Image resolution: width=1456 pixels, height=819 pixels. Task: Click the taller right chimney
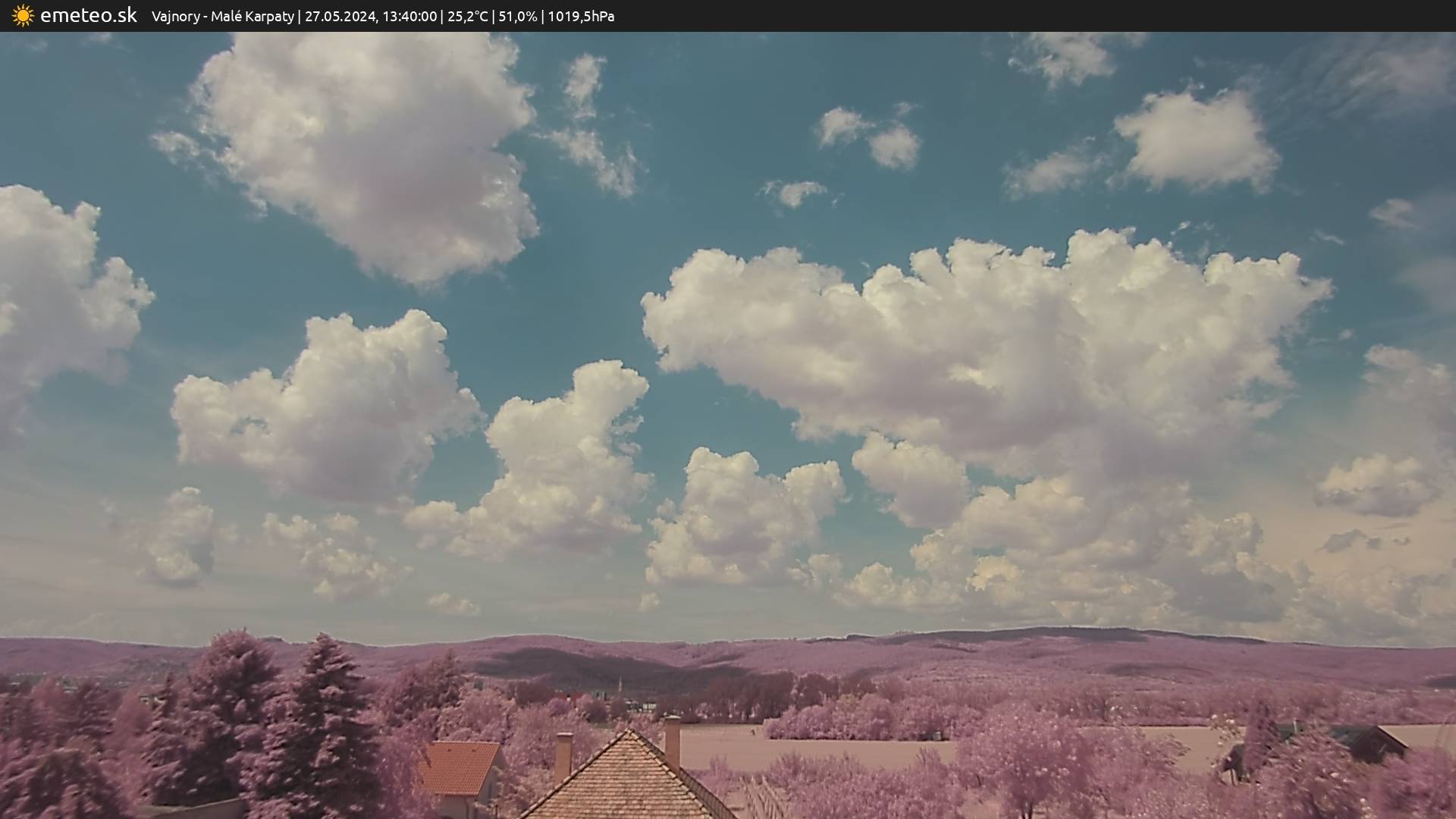pyautogui.click(x=672, y=742)
